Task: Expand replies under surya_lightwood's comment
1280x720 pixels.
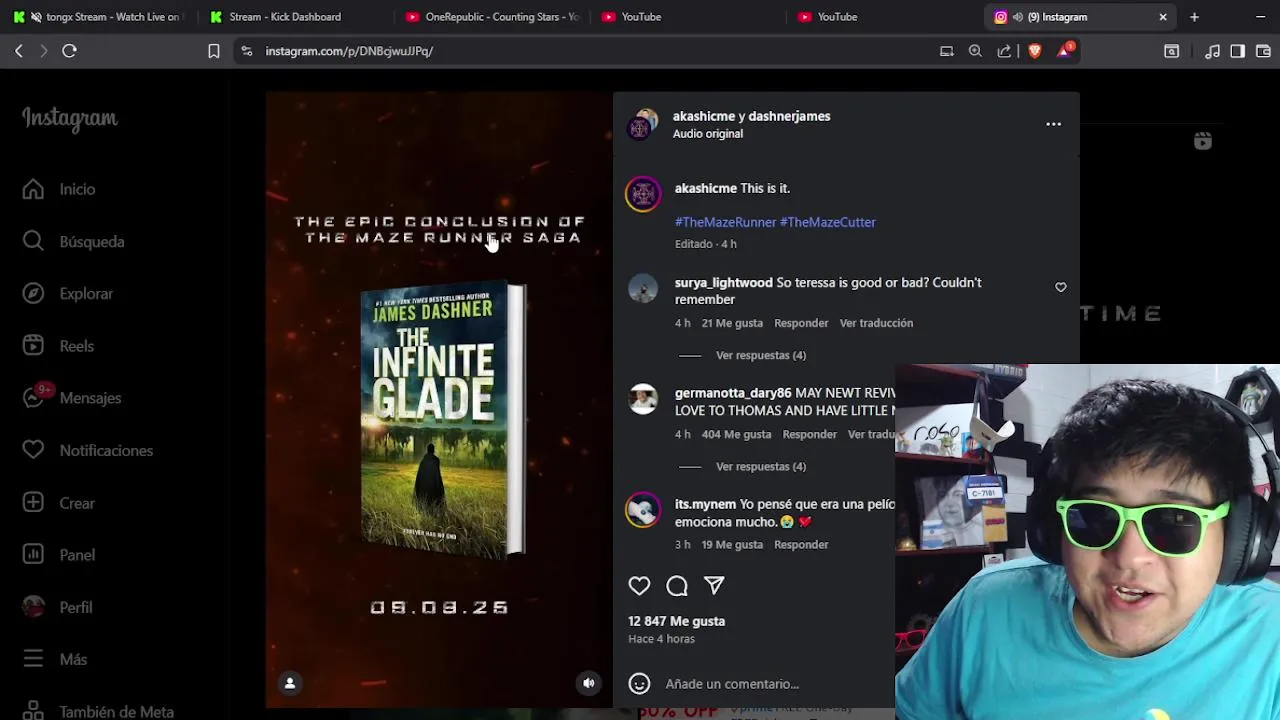Action: pos(761,355)
